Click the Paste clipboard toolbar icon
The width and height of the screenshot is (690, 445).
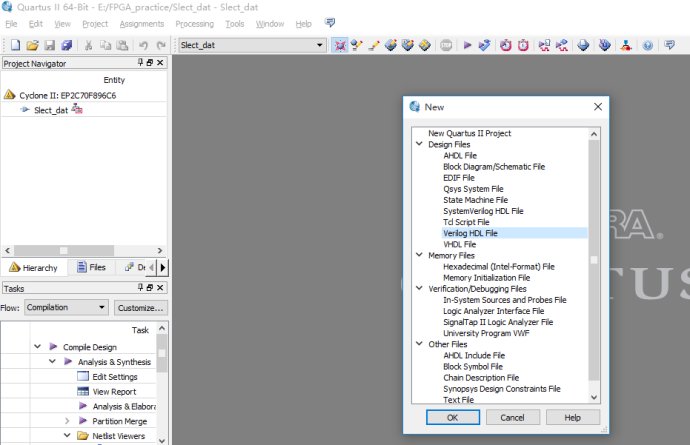point(122,45)
